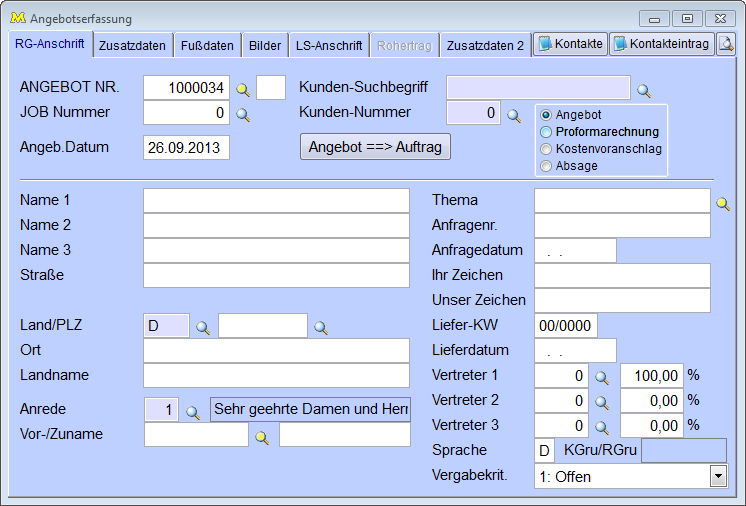Image resolution: width=746 pixels, height=506 pixels.
Task: Click the country lookup icon beside D
Action: point(202,327)
